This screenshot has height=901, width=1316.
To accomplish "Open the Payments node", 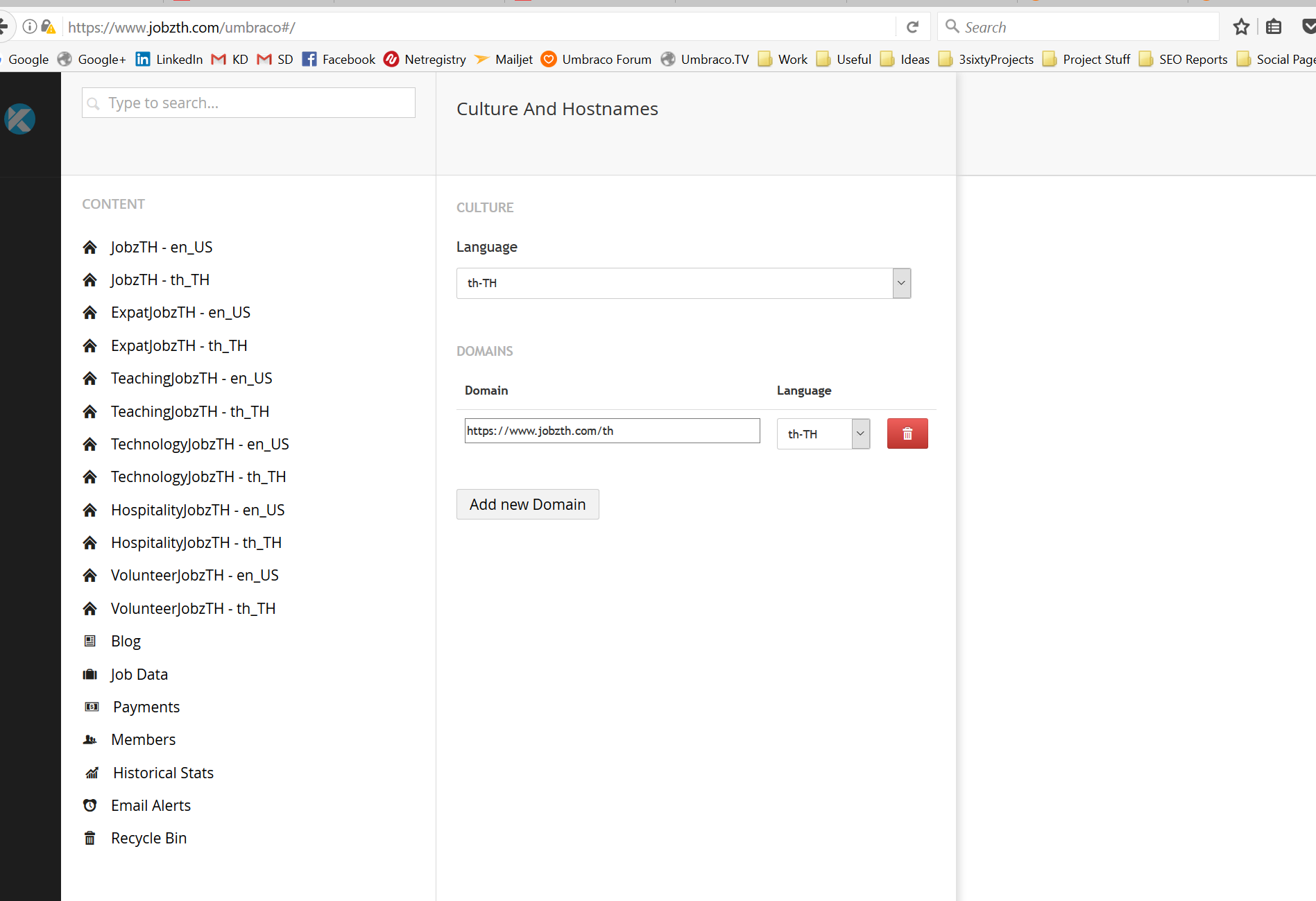I will coord(146,707).
